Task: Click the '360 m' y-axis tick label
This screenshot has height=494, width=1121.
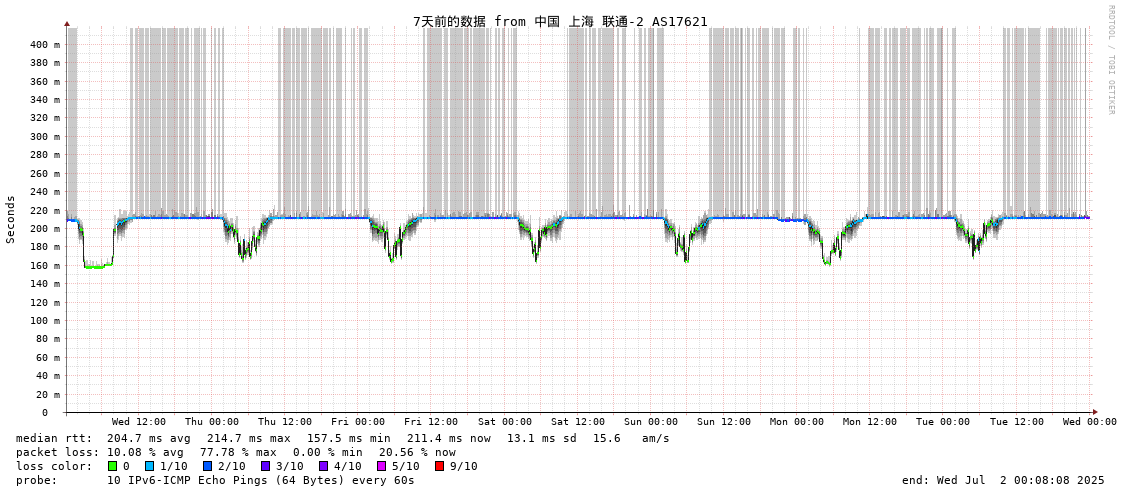Action: coord(45,81)
